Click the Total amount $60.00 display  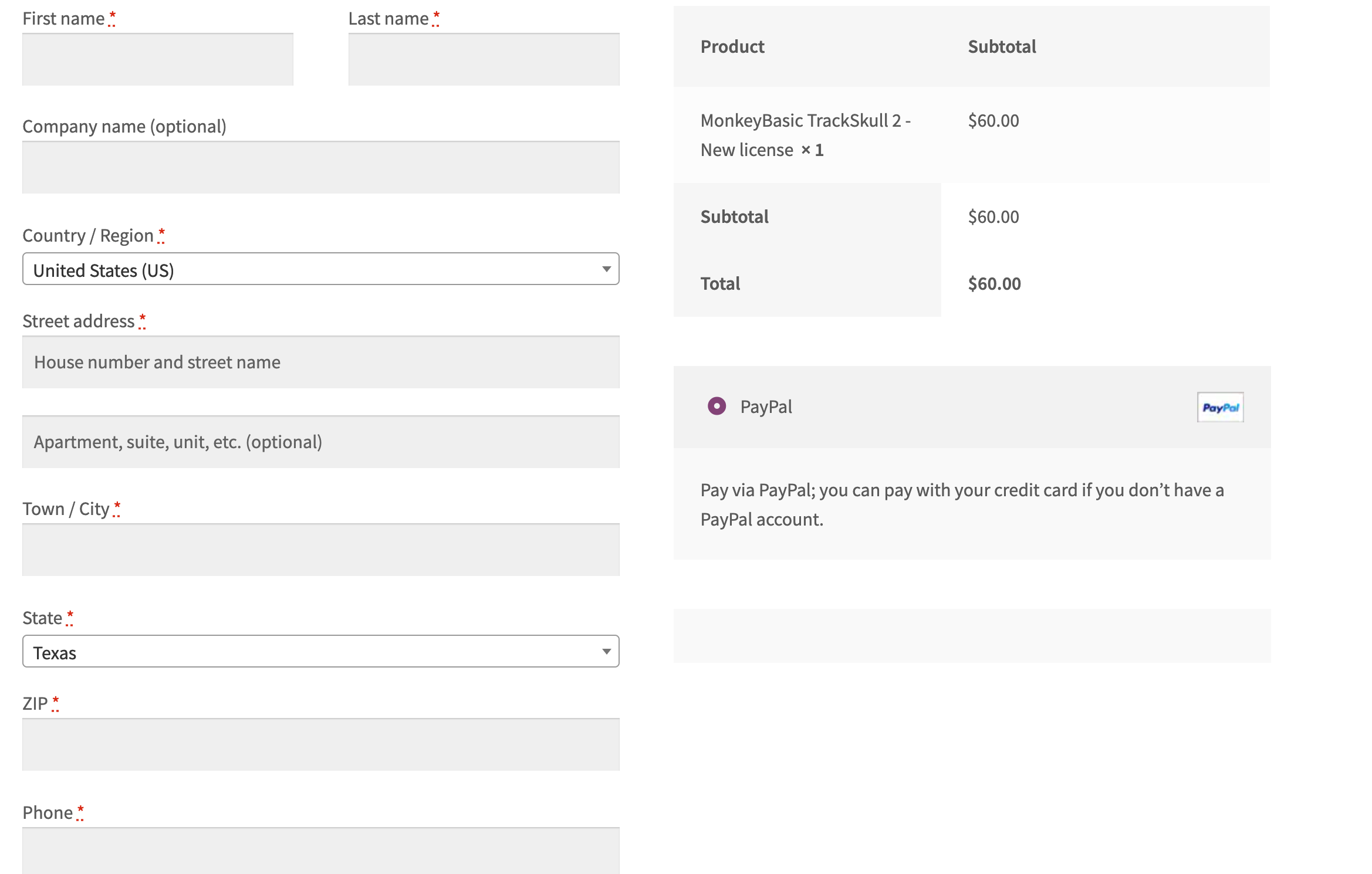994,283
